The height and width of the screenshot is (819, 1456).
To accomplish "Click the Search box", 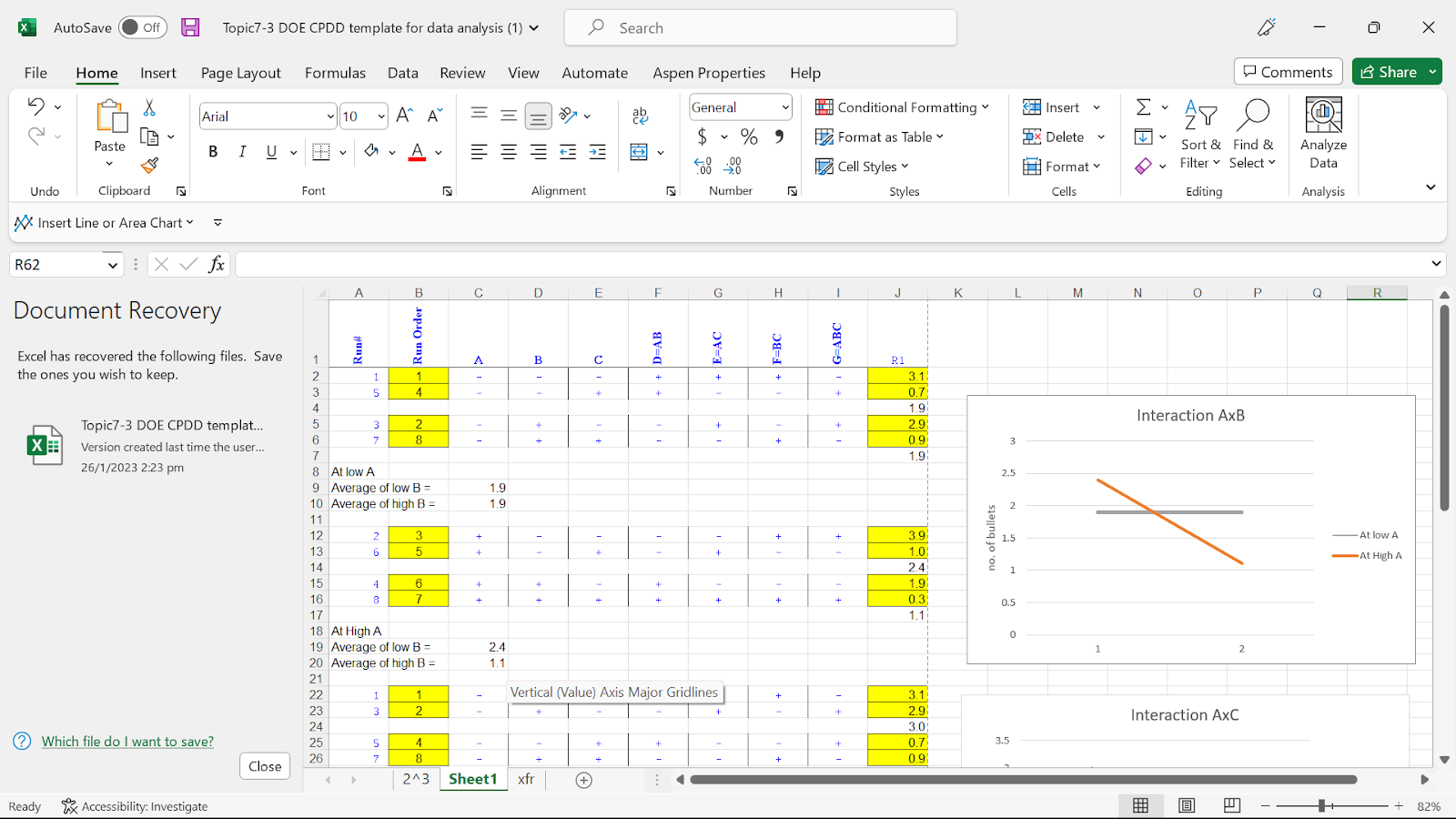I will 761,27.
